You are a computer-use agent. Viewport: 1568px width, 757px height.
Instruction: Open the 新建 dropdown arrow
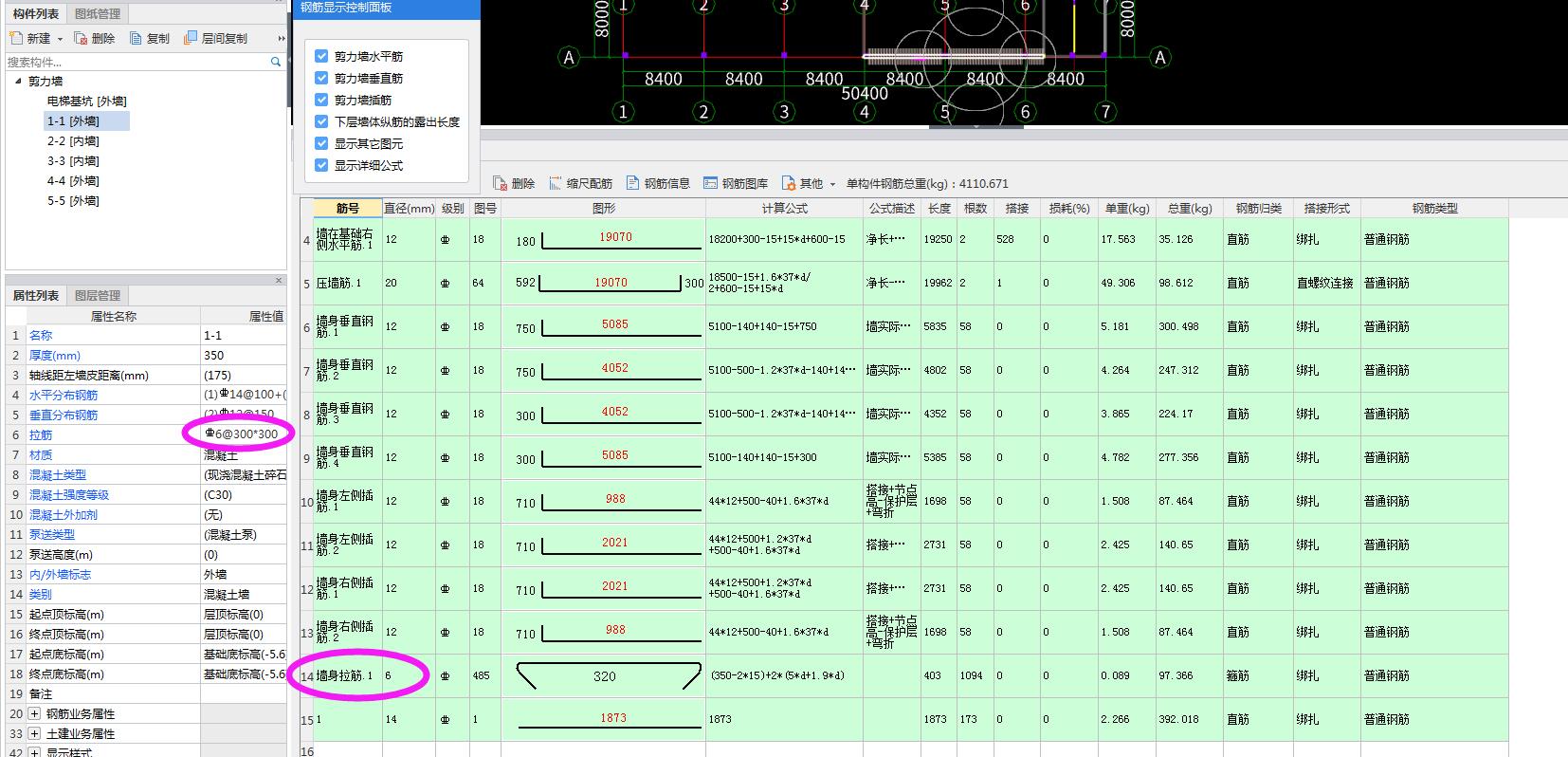pyautogui.click(x=60, y=40)
